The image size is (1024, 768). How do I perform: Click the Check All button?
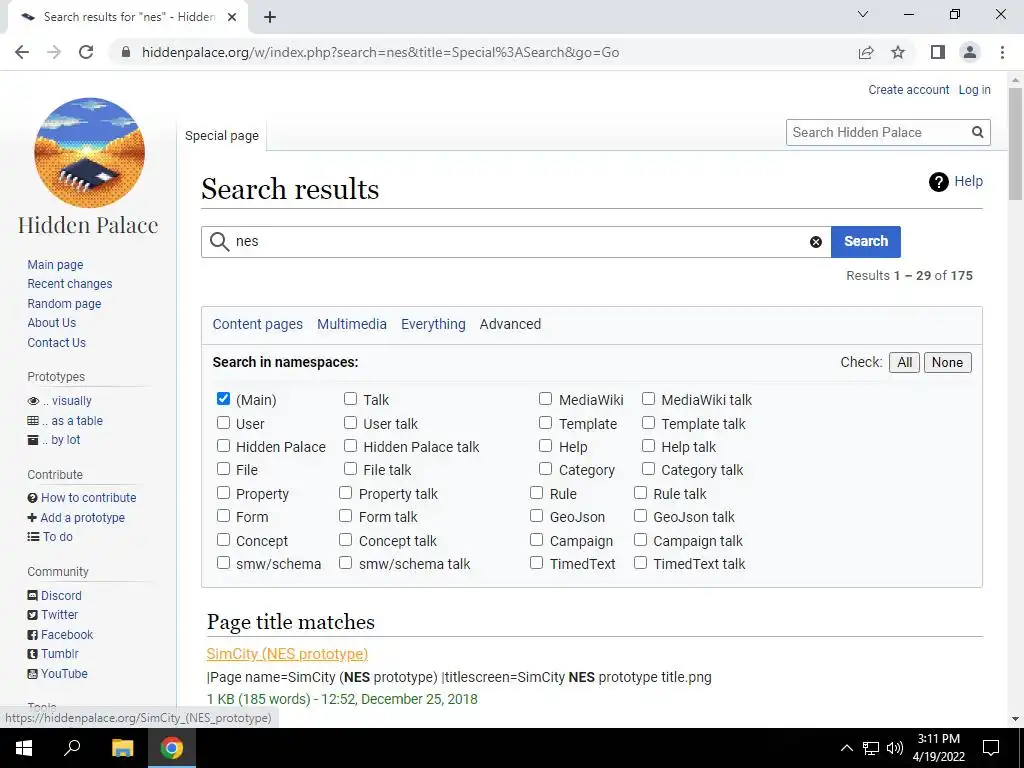[x=904, y=362]
